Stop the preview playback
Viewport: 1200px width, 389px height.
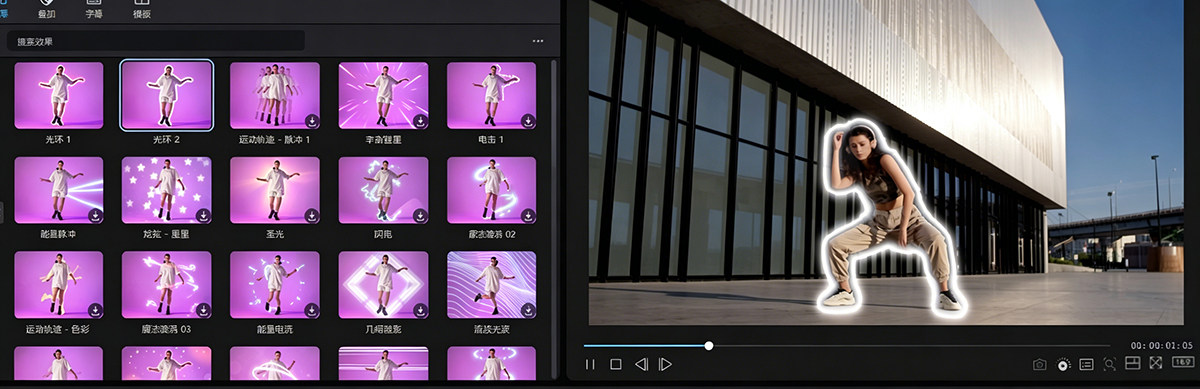616,365
